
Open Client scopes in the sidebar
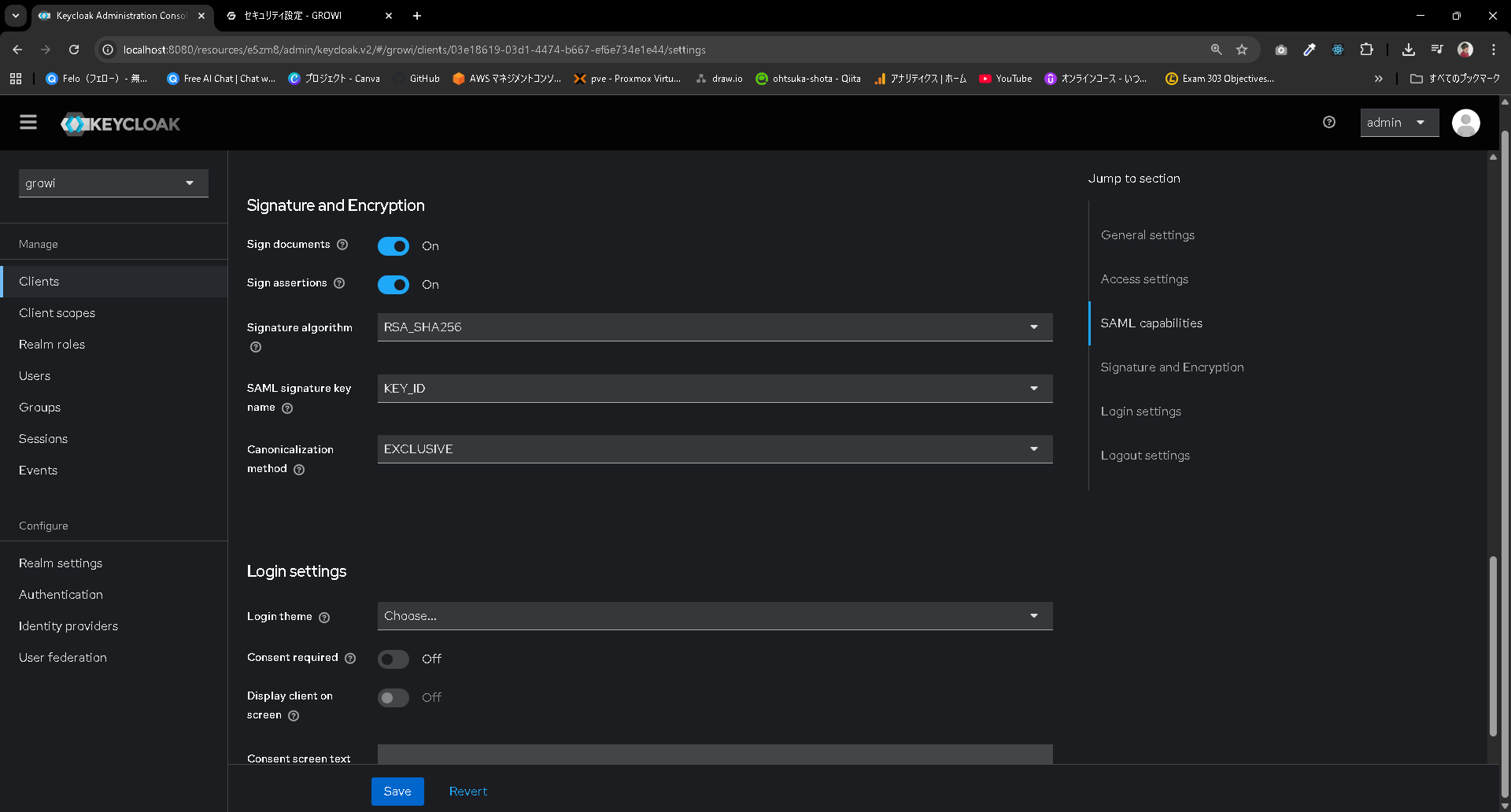[x=114, y=313]
